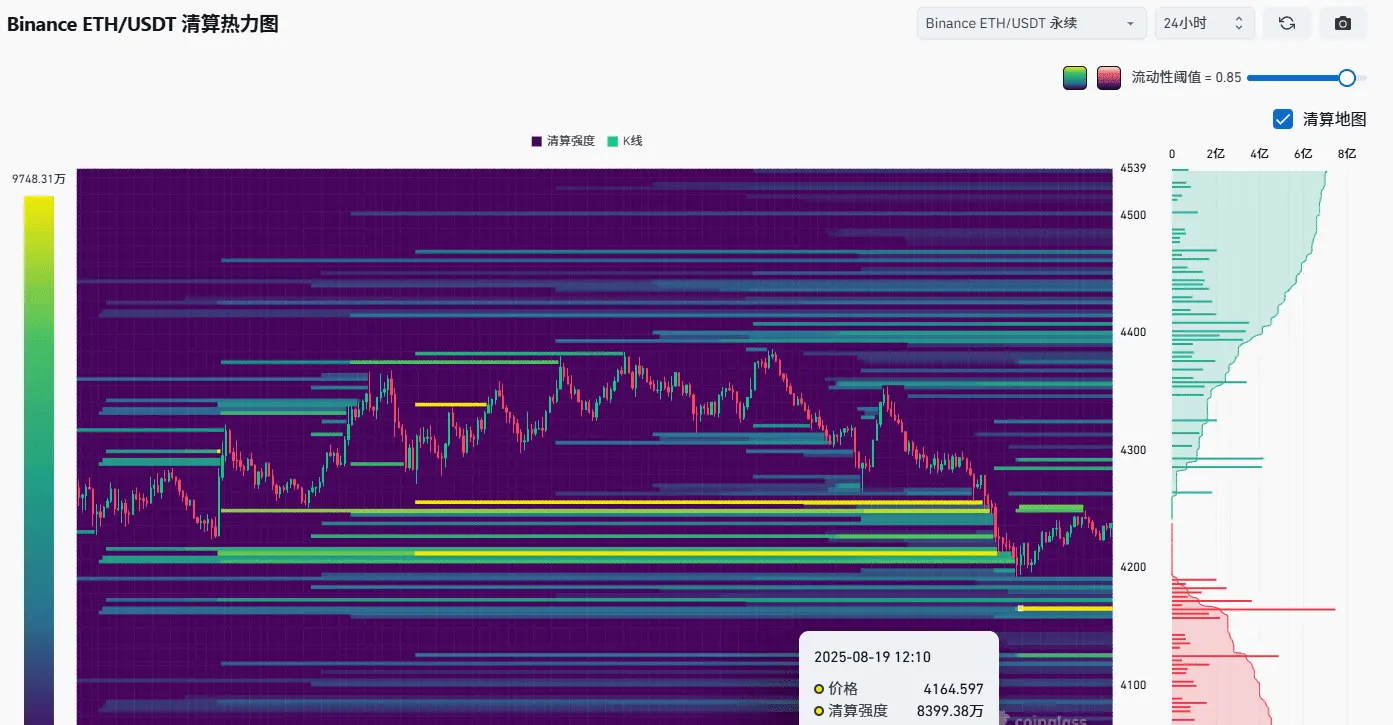Click the tooltip date 2025-08-19 12:10
The height and width of the screenshot is (725, 1393).
[872, 657]
